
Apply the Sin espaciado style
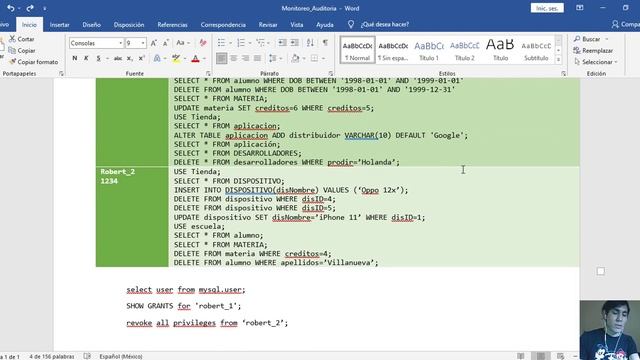tap(393, 50)
